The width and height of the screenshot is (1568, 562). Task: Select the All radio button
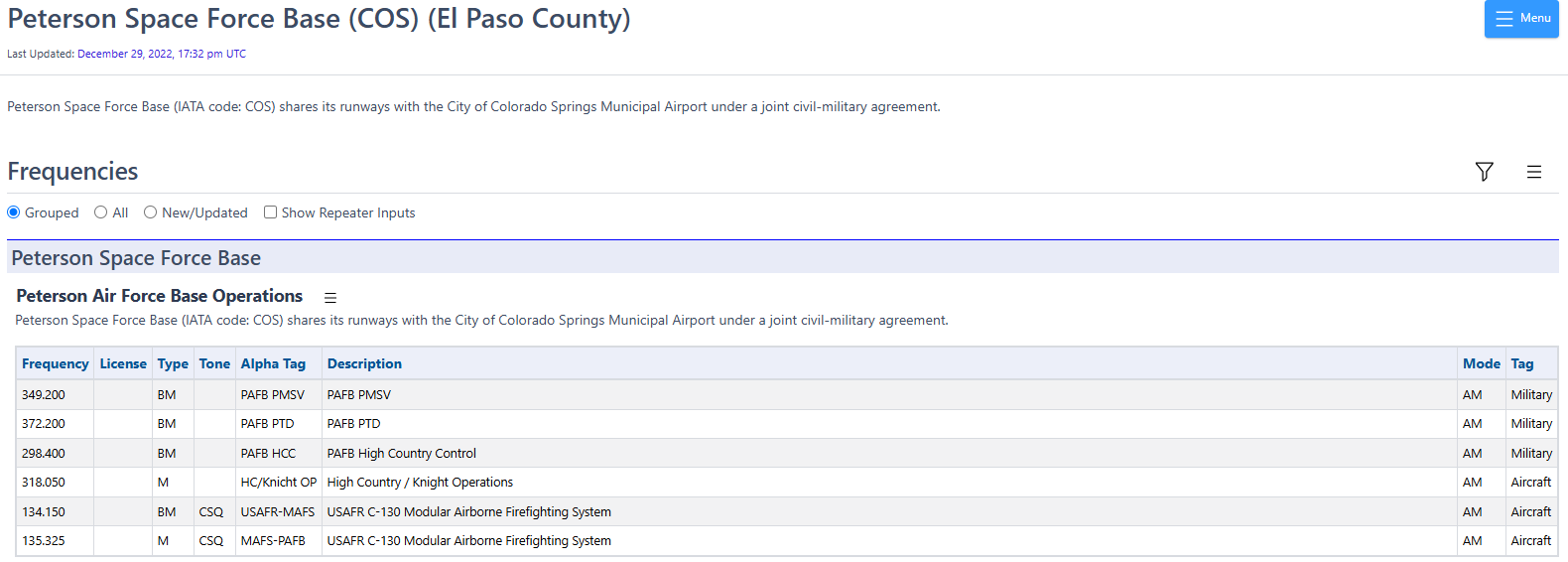101,212
